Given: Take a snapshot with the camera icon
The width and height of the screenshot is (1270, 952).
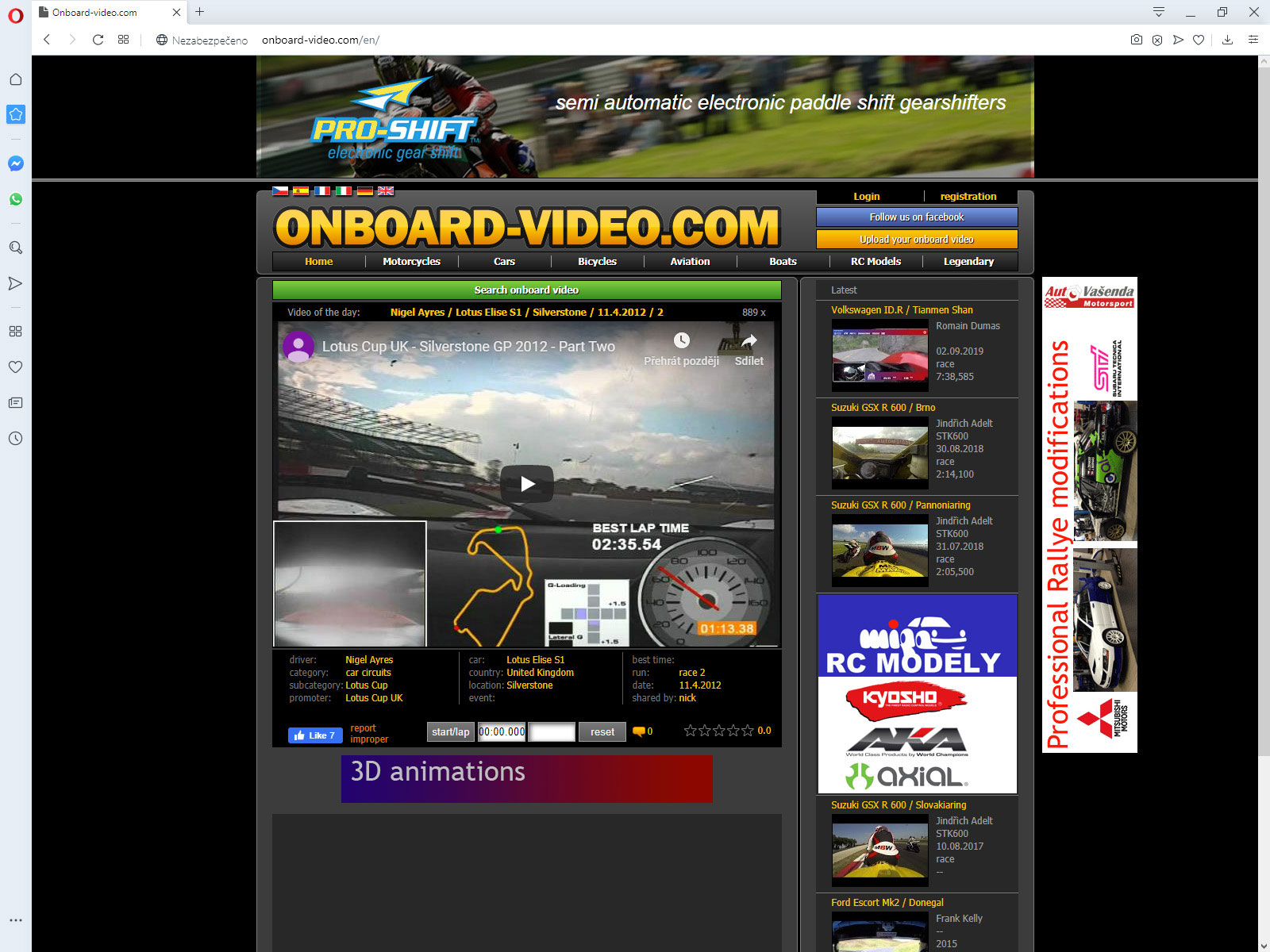Looking at the screenshot, I should [1137, 40].
